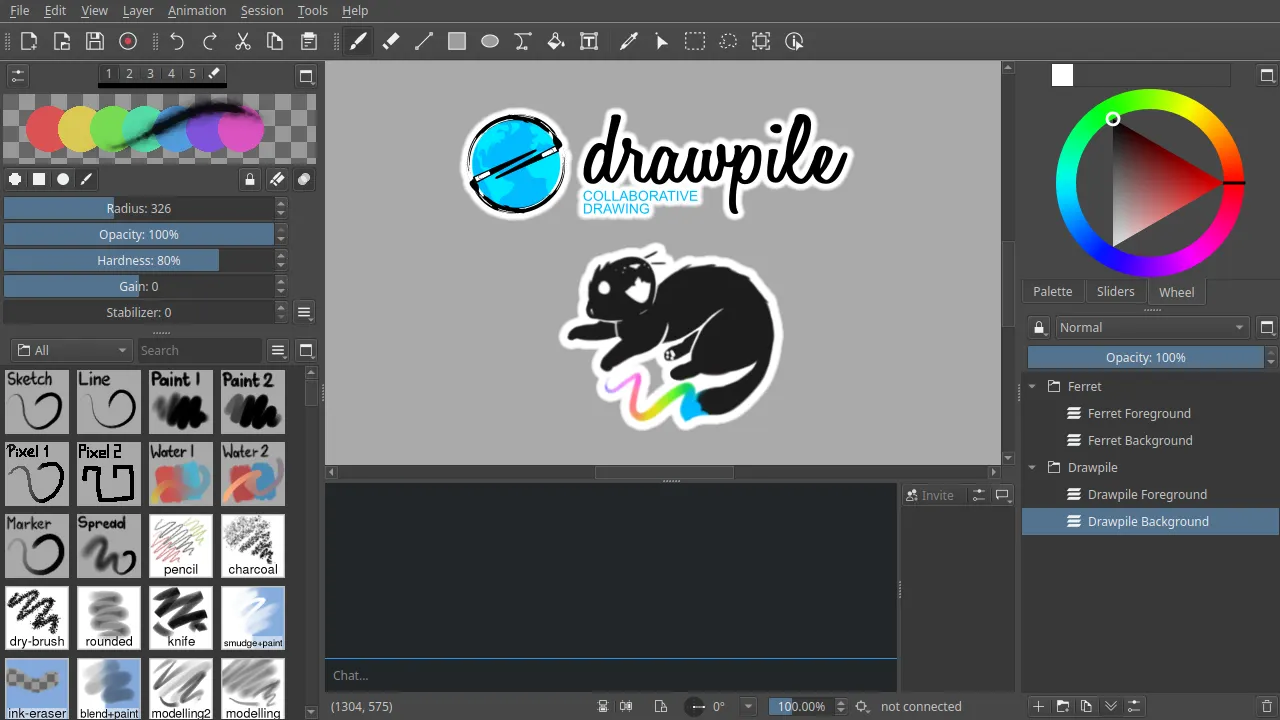Choose the round pixel brush shape
The height and width of the screenshot is (720, 1280).
[x=15, y=179]
